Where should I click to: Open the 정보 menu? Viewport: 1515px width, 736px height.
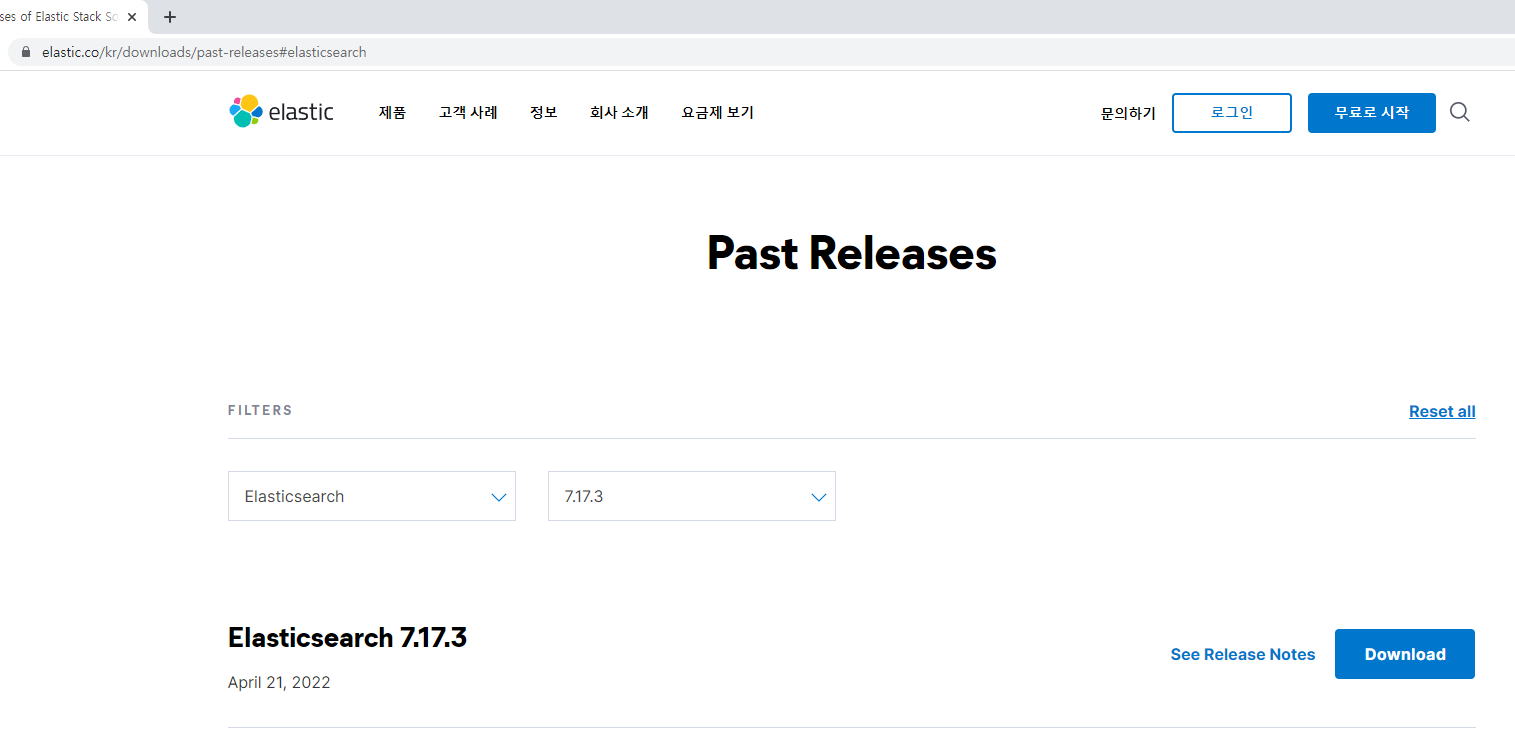click(544, 113)
